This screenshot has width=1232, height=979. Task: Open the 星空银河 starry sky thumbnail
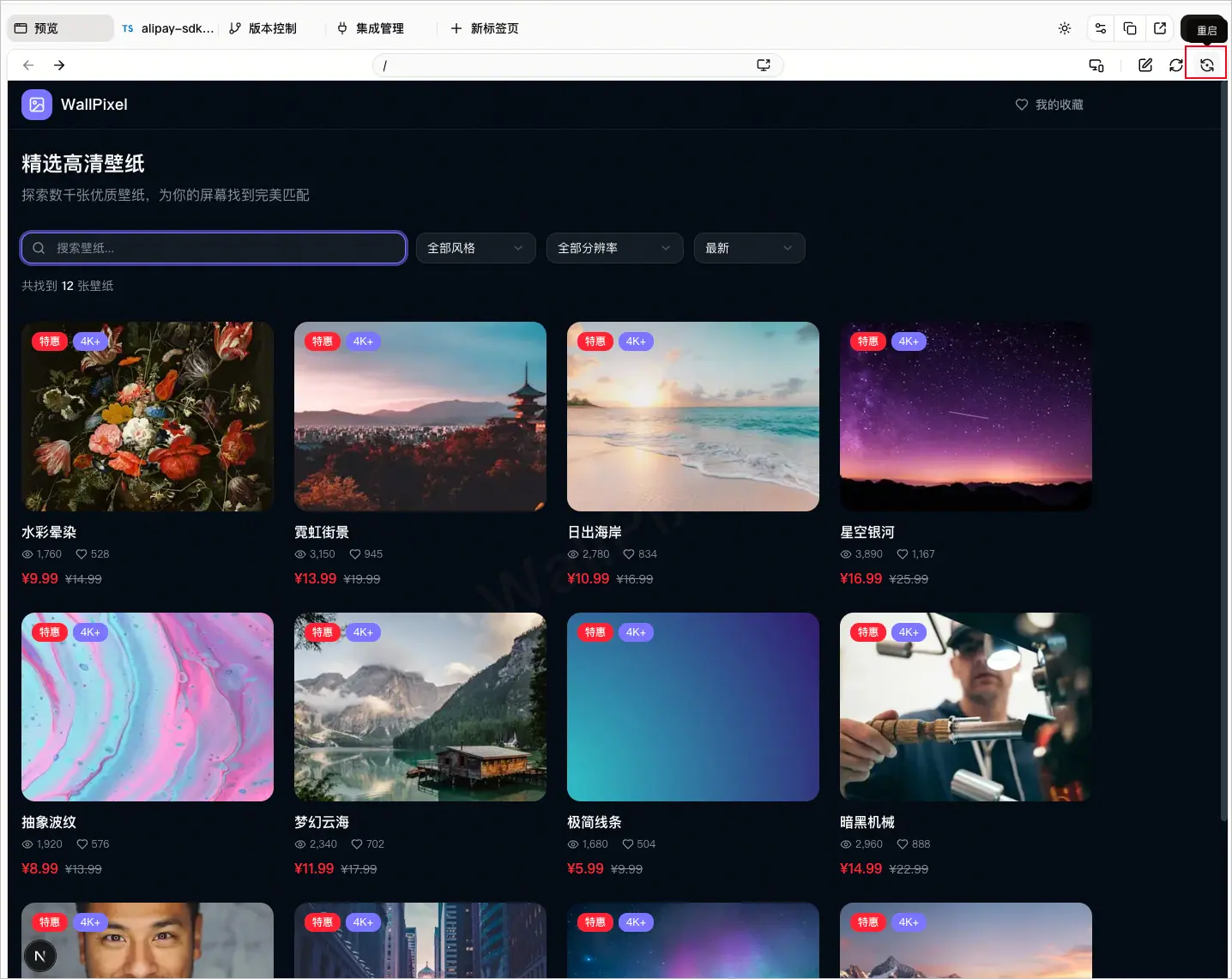pyautogui.click(x=966, y=416)
